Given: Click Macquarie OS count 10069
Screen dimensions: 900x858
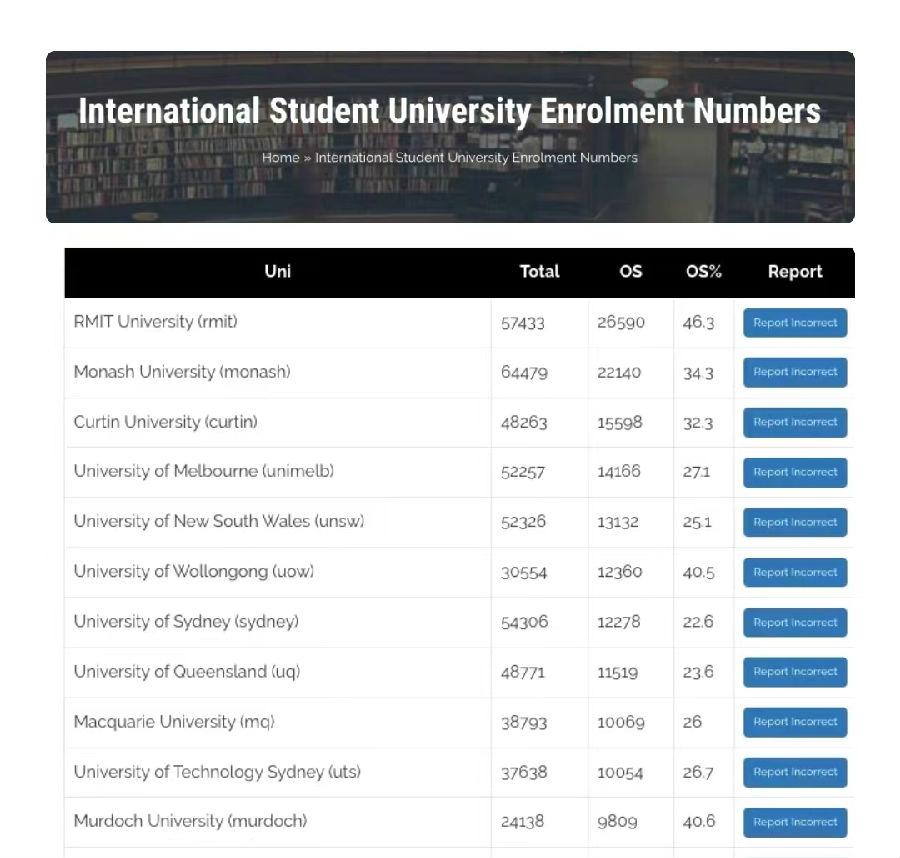Looking at the screenshot, I should coord(621,723).
